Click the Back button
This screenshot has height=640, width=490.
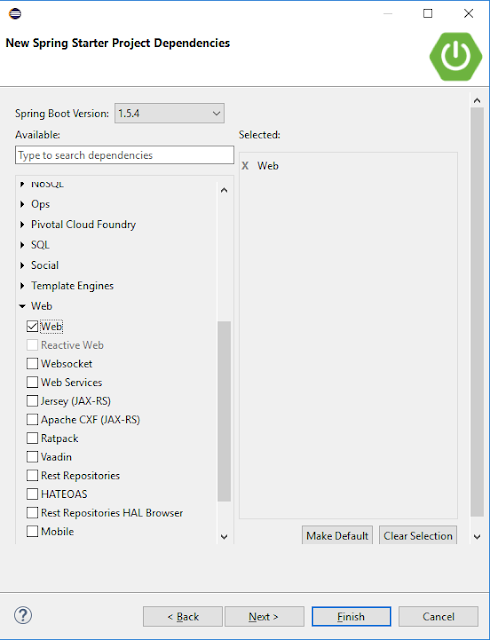click(x=183, y=616)
